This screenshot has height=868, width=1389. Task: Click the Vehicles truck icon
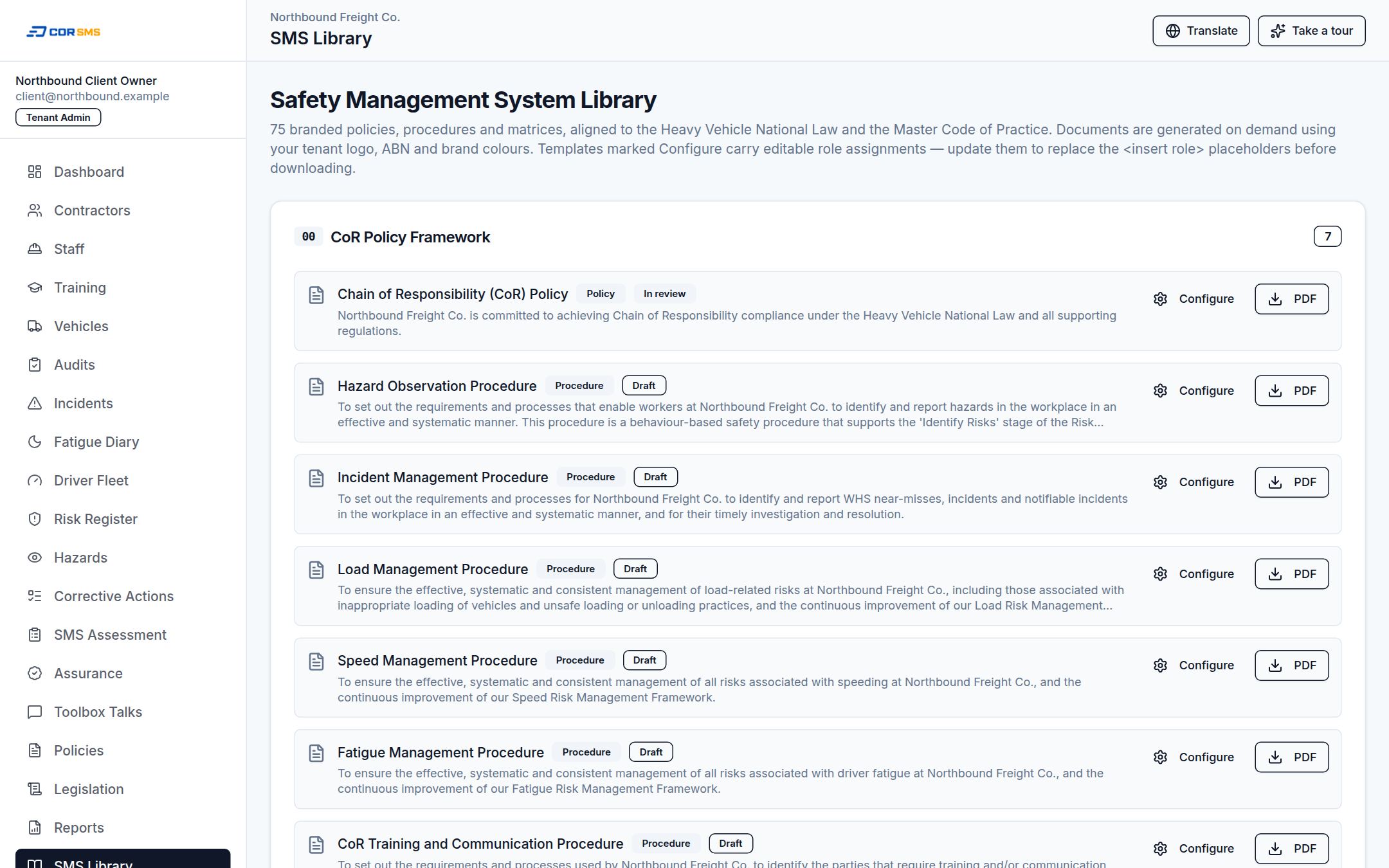35,326
